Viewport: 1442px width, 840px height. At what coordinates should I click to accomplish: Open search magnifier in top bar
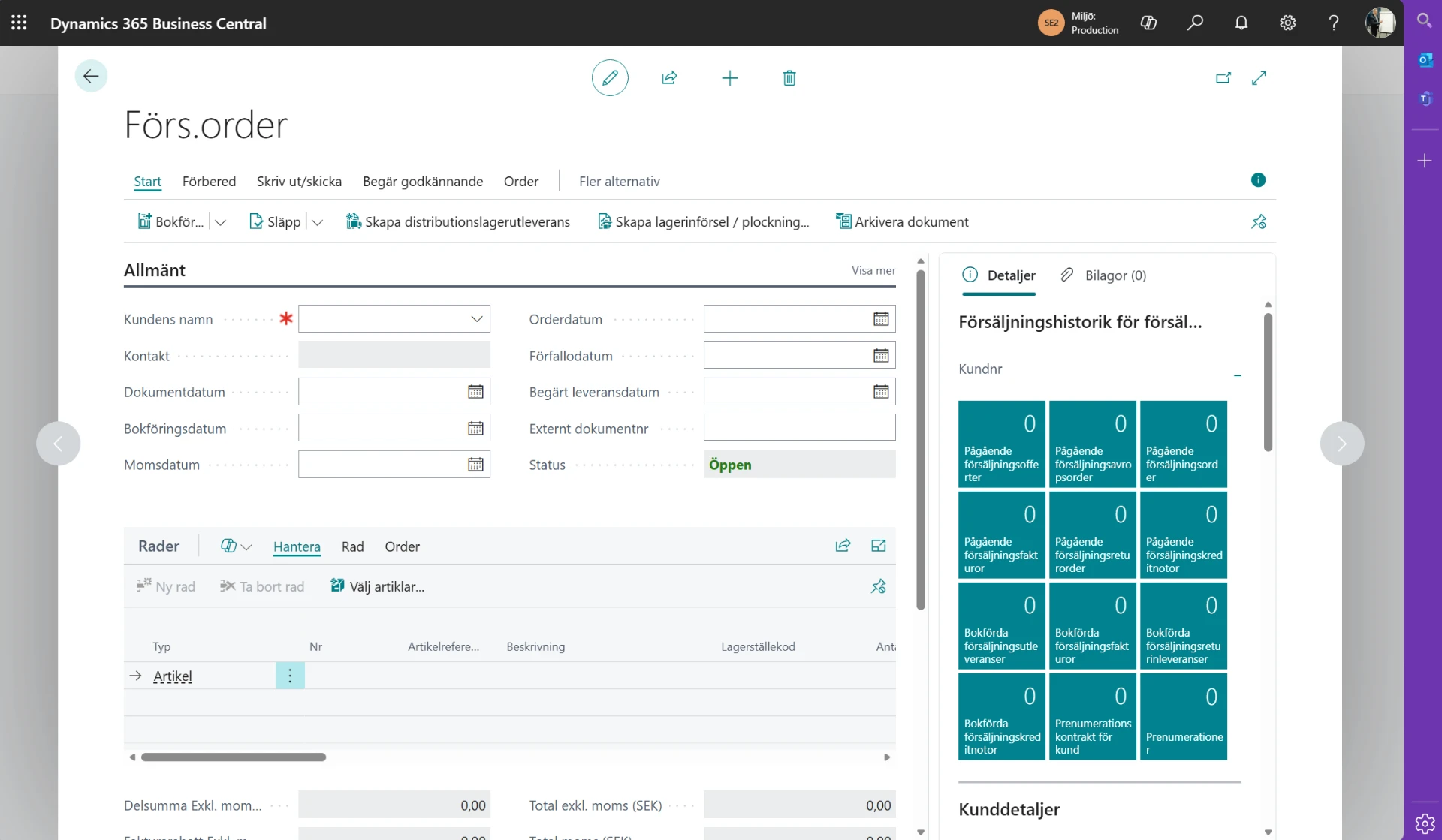[1195, 23]
